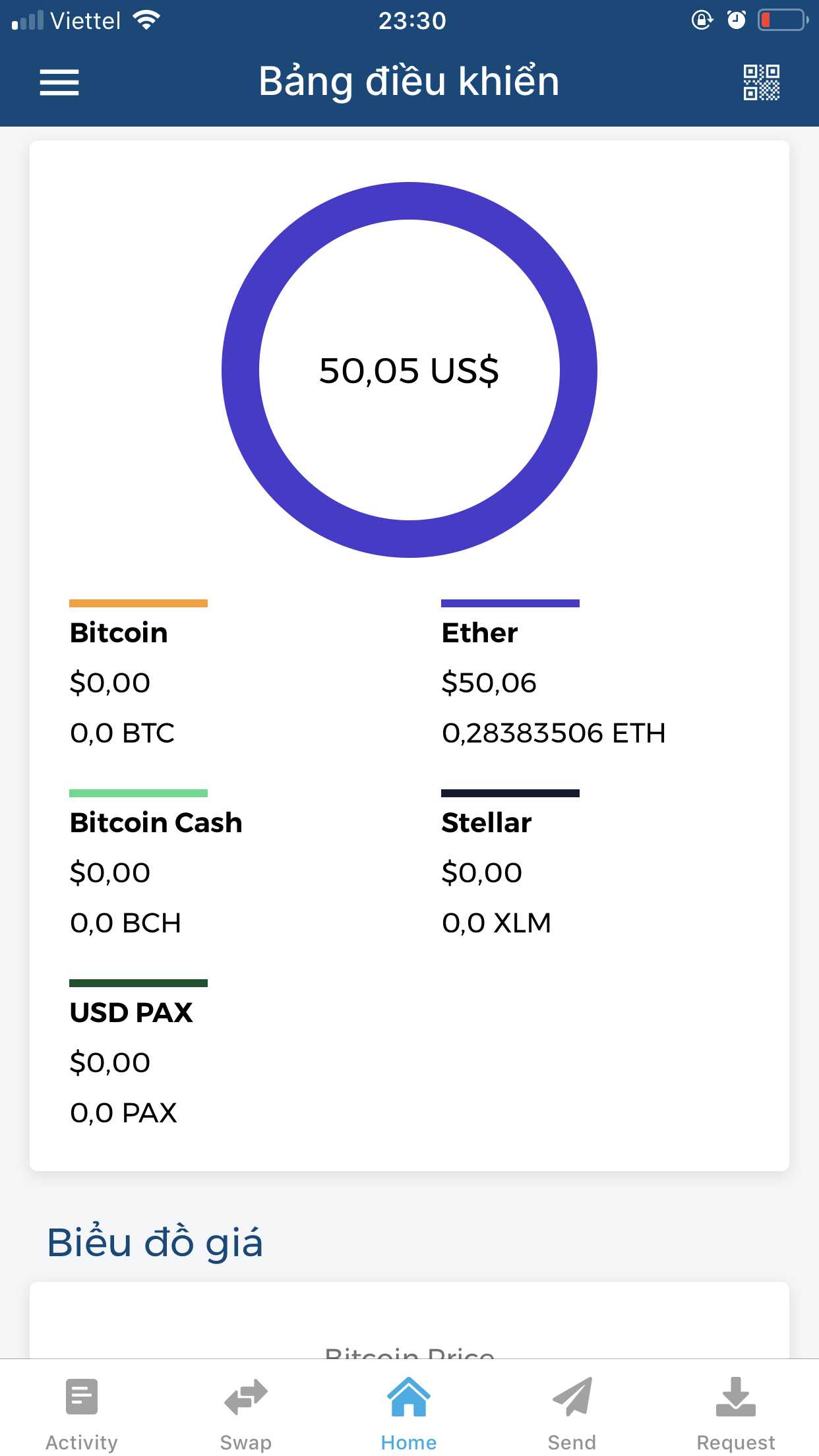Tap the purple Ether color bar
Viewport: 819px width, 1456px height.
point(510,603)
